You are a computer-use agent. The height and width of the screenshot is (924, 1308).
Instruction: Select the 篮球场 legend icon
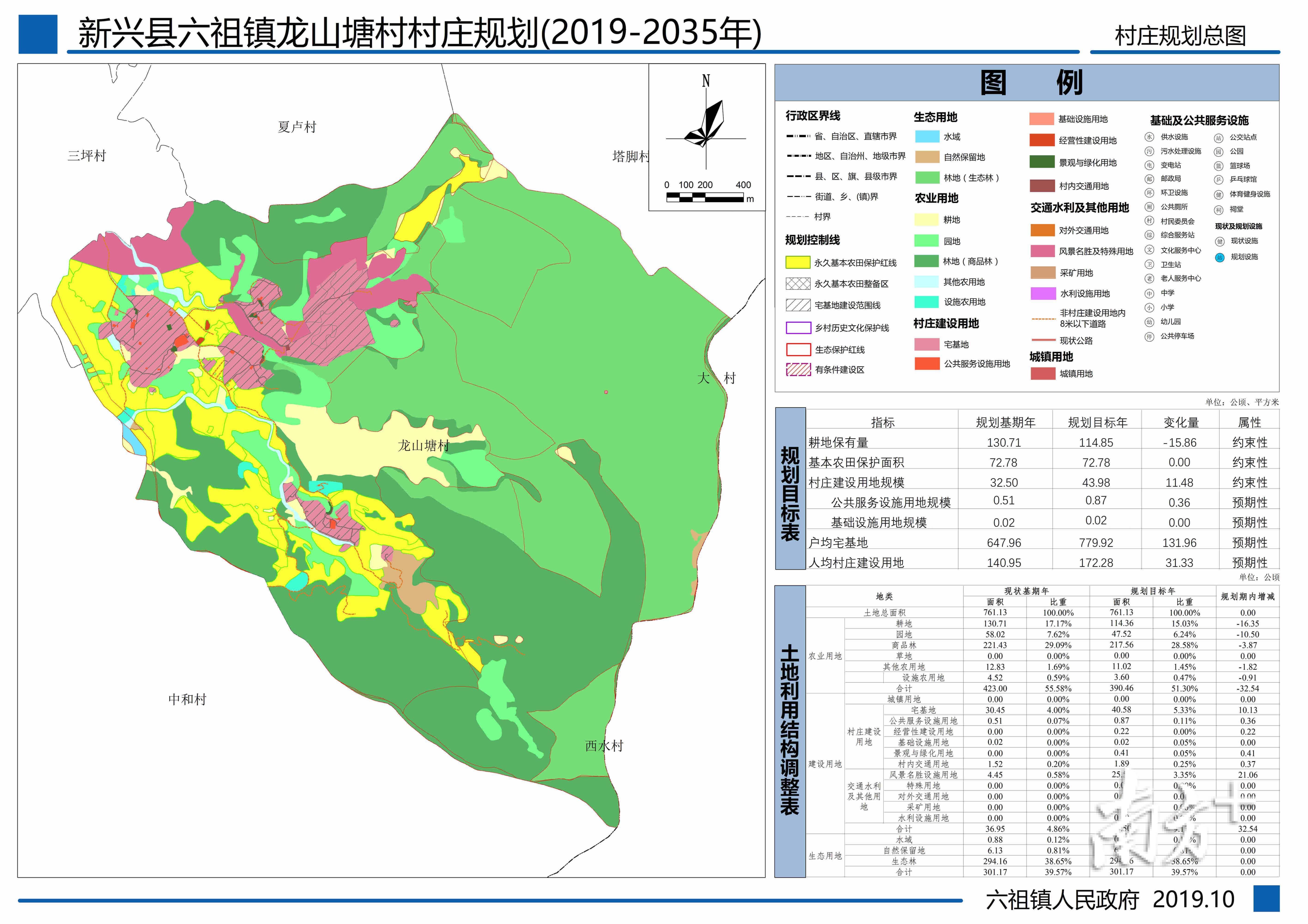coord(1219,166)
